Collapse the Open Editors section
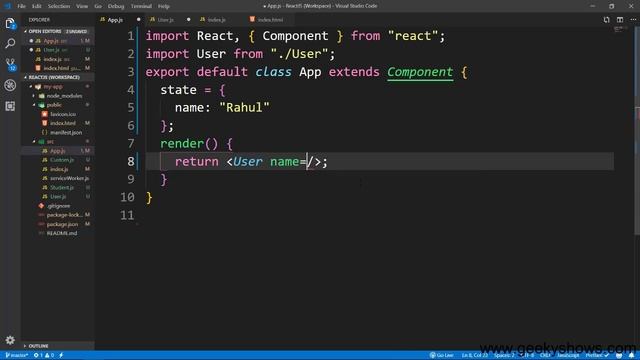 (x=58, y=31)
